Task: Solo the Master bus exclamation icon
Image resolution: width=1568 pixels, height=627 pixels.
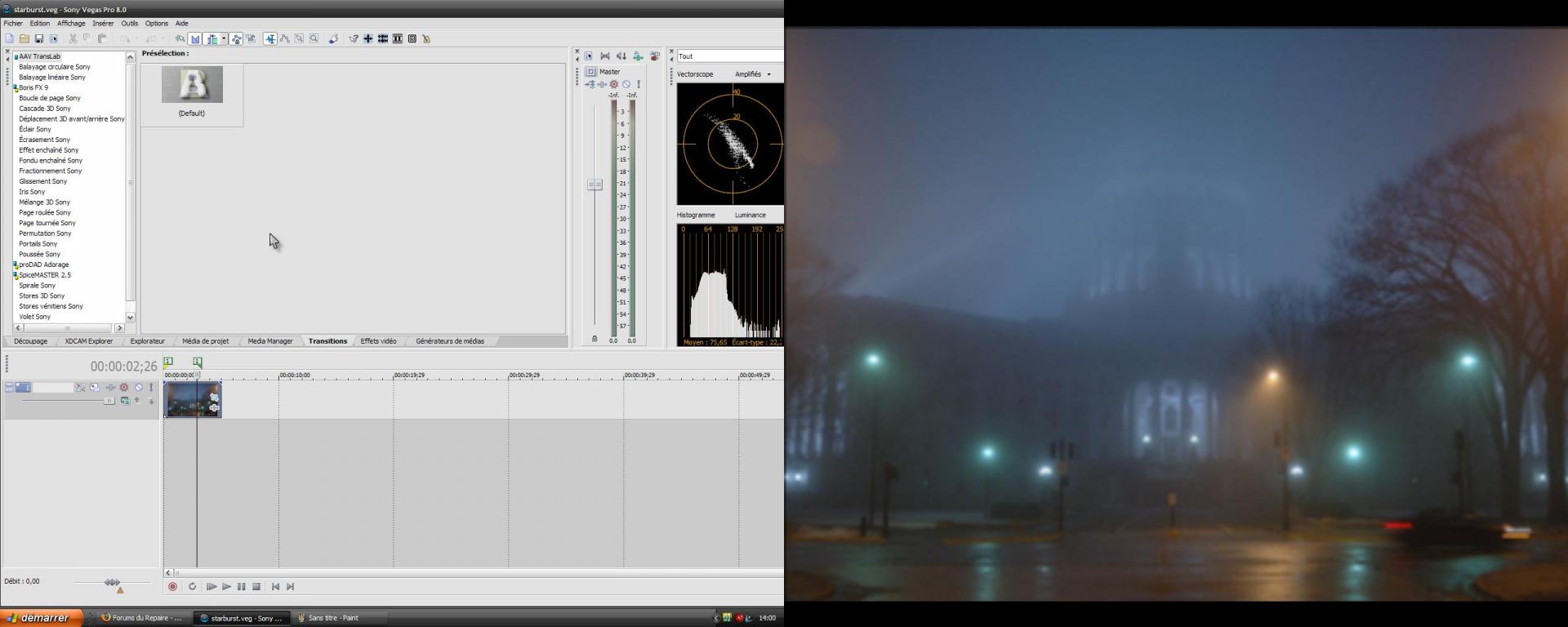Action: tap(639, 84)
